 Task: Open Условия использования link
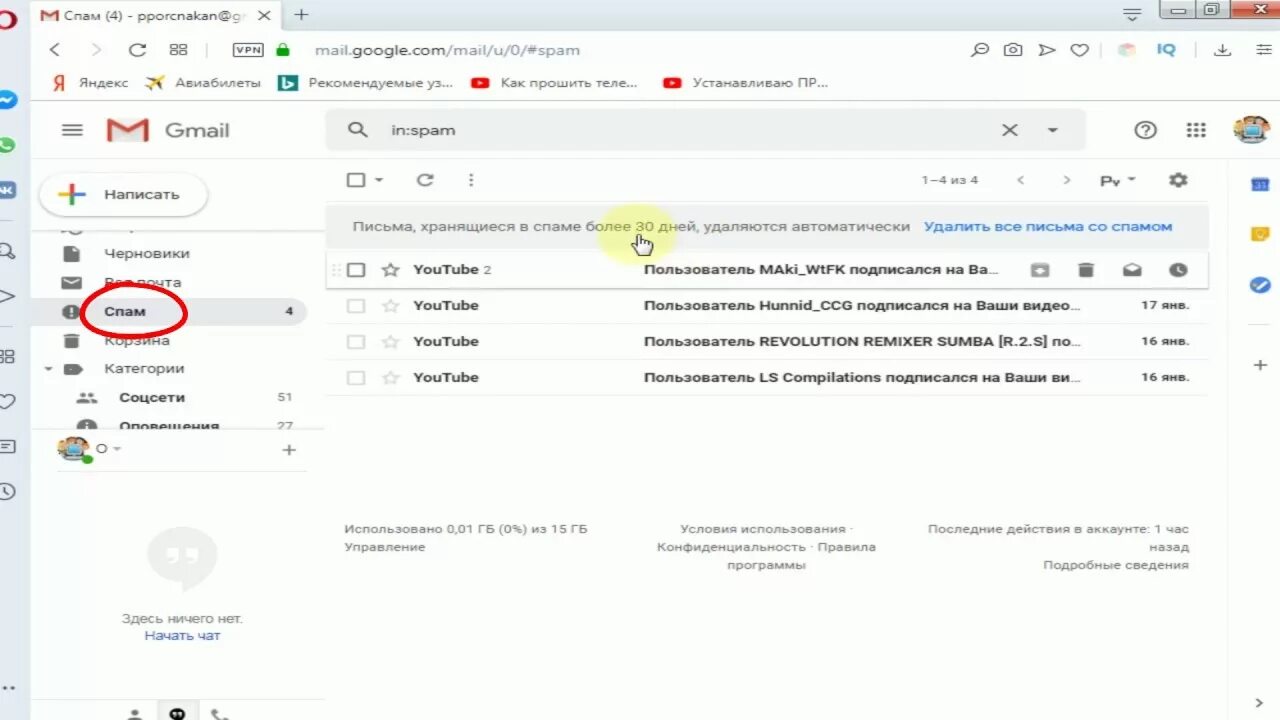pos(763,529)
